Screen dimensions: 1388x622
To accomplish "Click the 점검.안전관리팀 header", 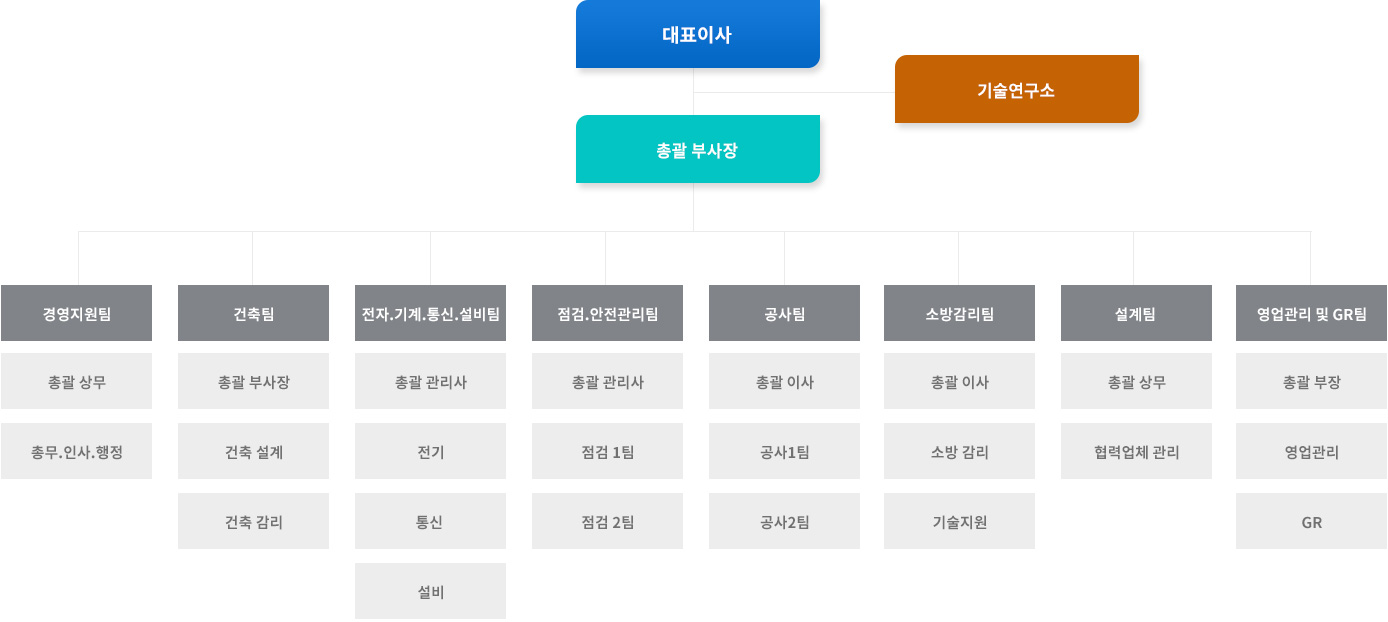I will (607, 313).
